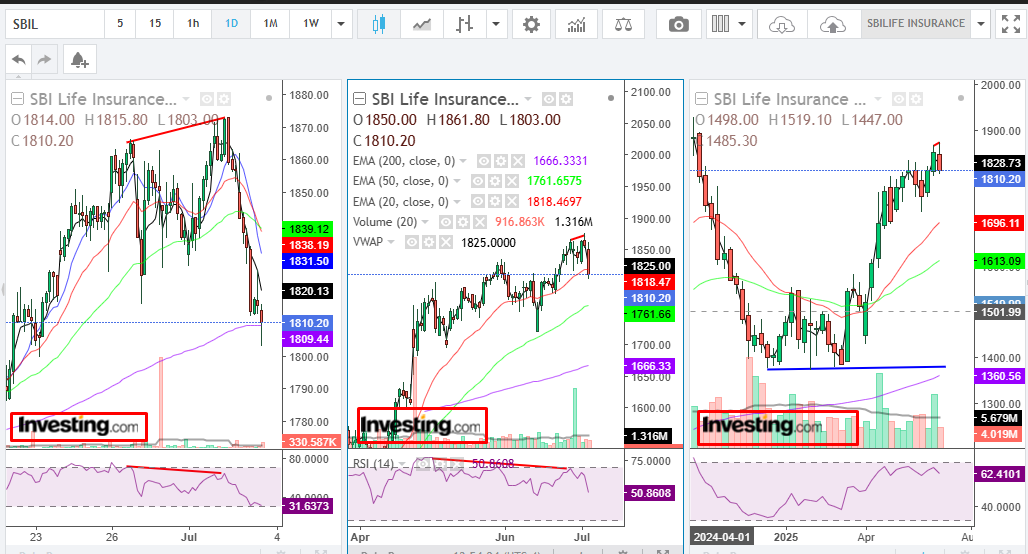Click the SBILIFE INSURANCE layout name
Screen dimensions: 1028x554
coord(916,24)
